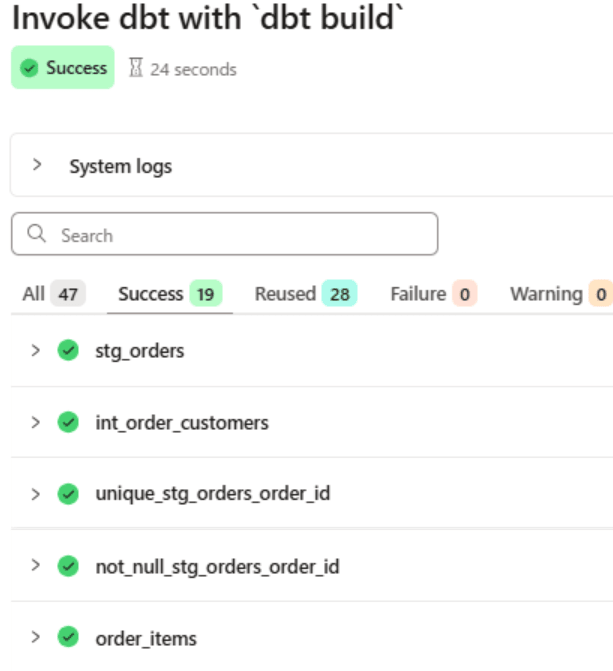
Task: Click the hourglass duration icon
Action: pyautogui.click(x=136, y=68)
